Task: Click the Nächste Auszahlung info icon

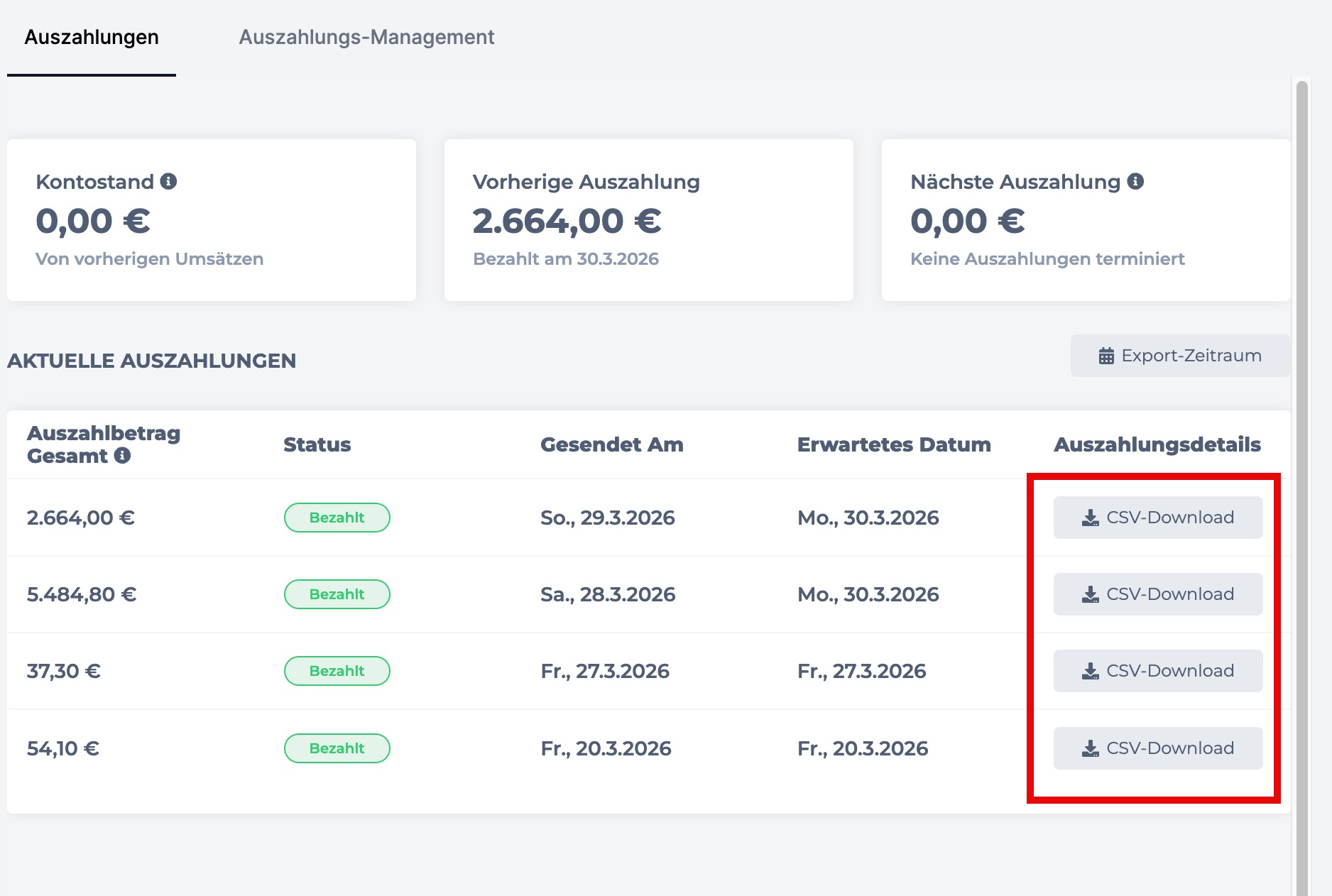Action: tap(1135, 181)
